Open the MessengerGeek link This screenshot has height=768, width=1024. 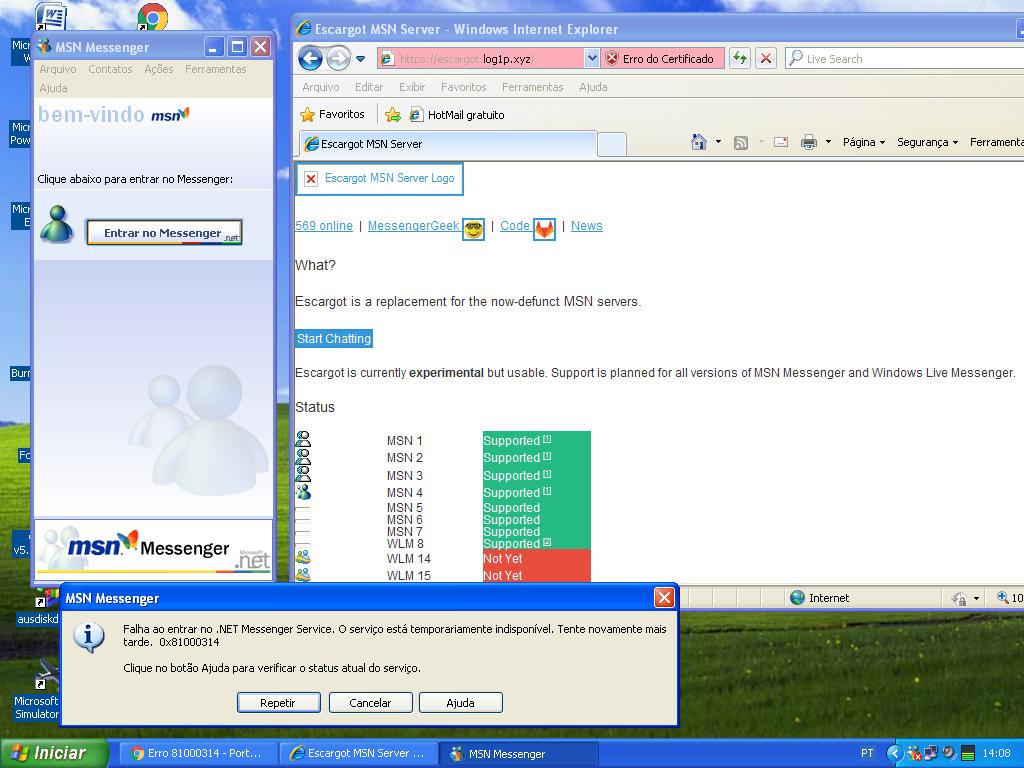413,226
